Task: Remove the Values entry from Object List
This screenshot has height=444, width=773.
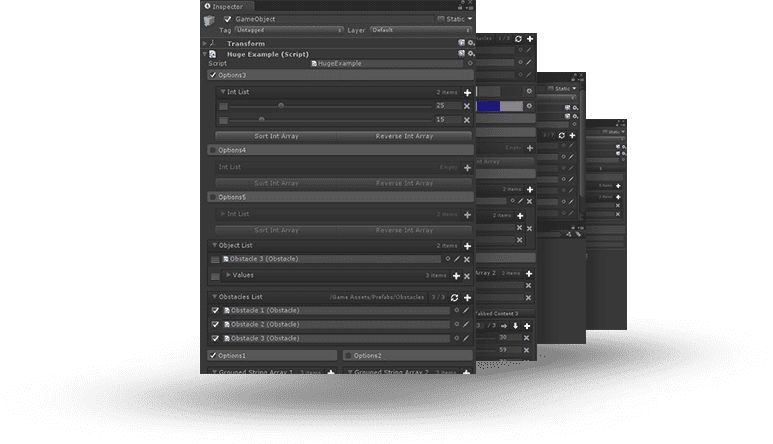Action: coord(467,276)
